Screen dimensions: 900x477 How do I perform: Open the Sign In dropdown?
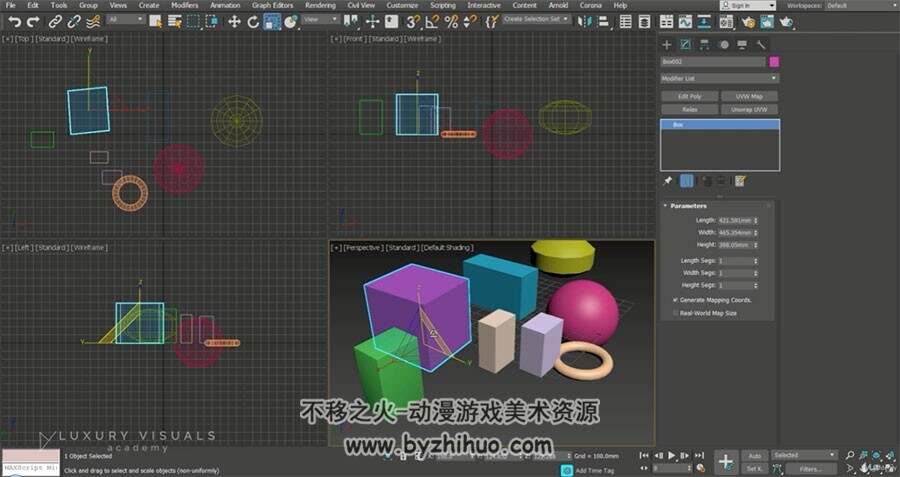(748, 6)
